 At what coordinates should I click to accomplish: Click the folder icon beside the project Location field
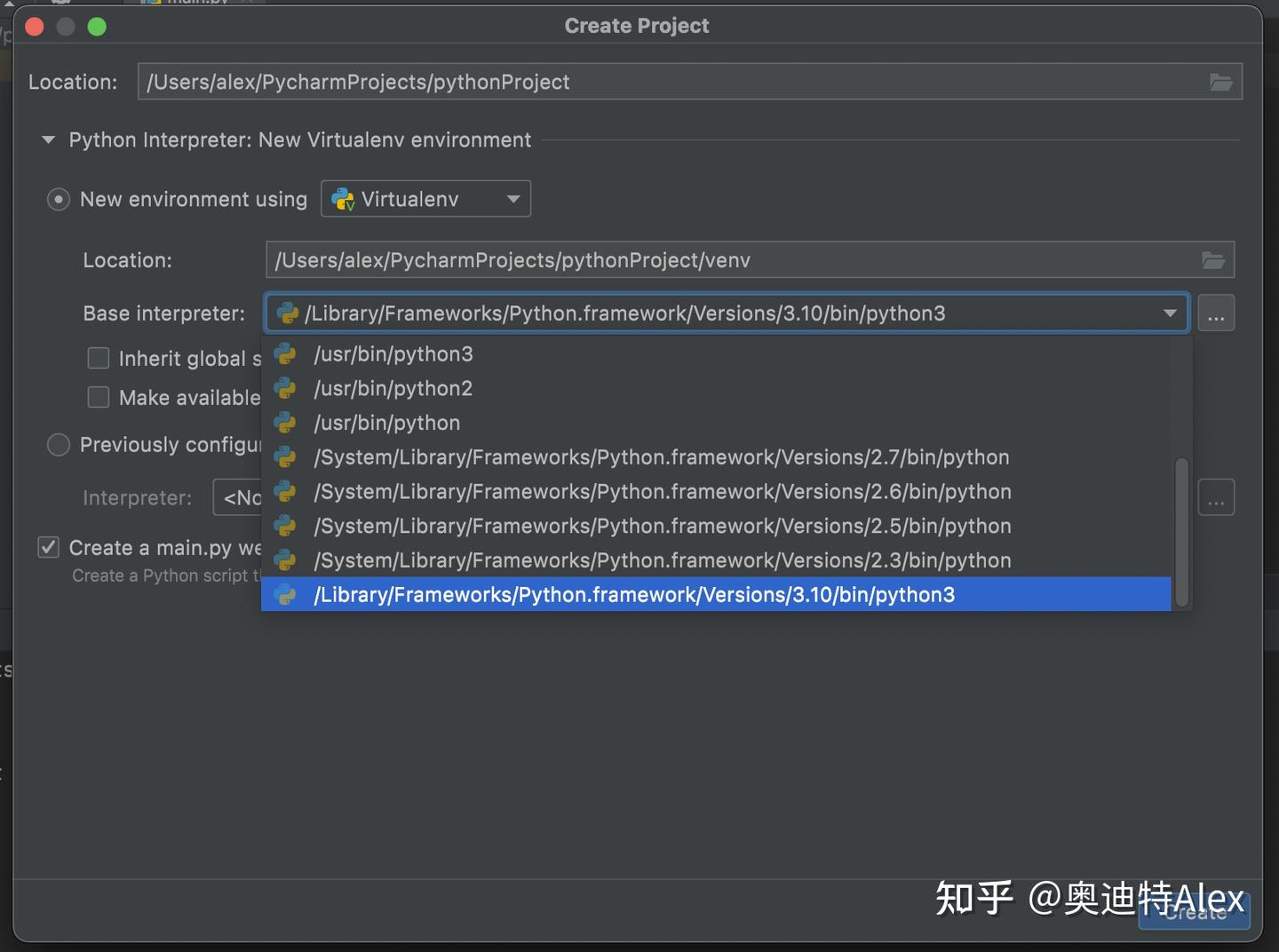pos(1221,82)
